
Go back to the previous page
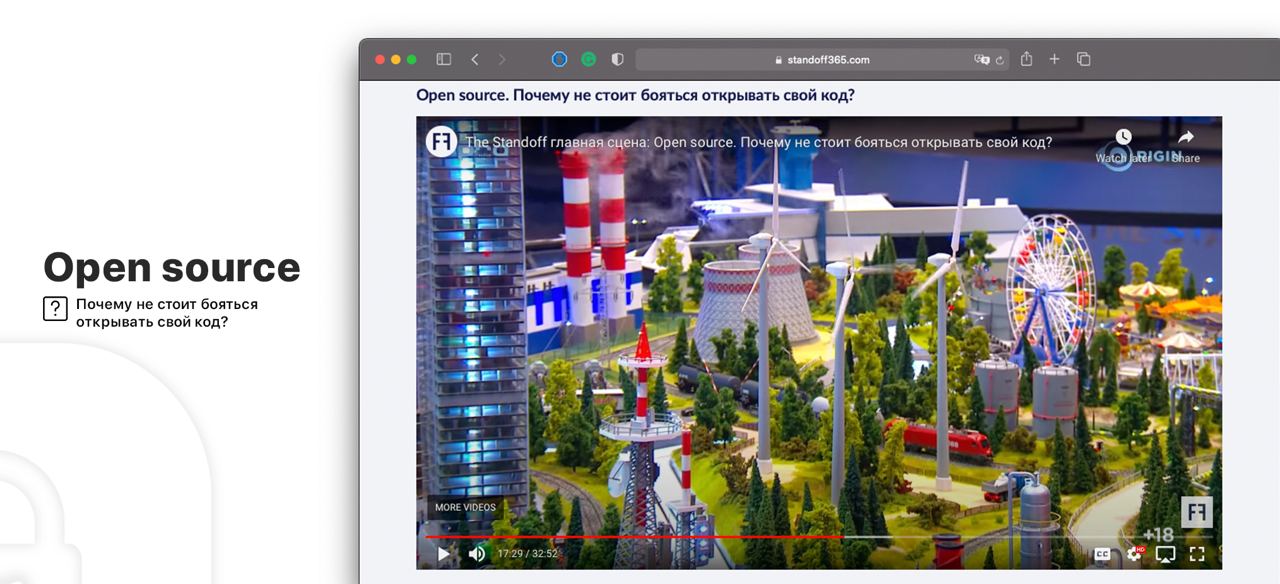475,60
